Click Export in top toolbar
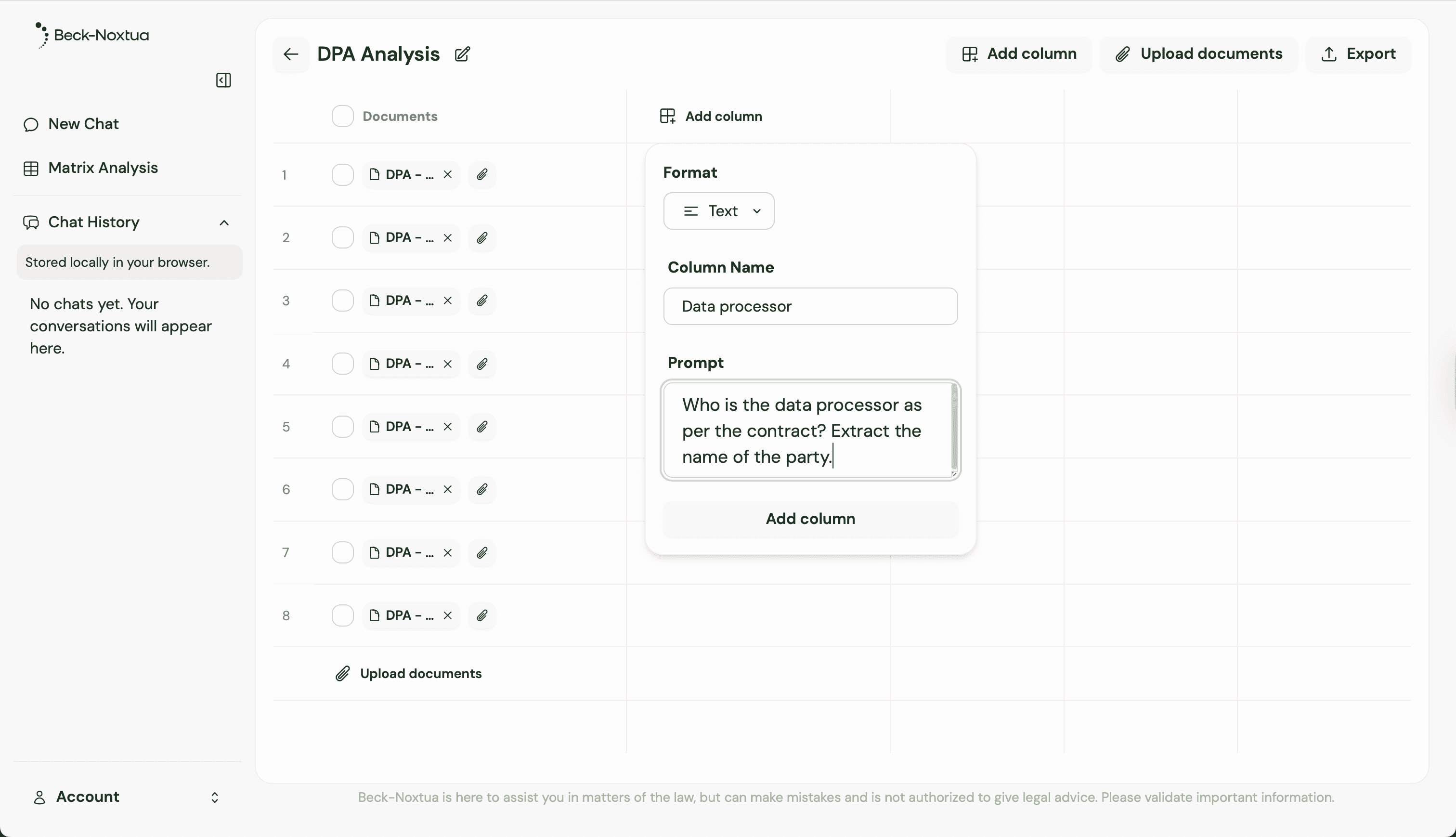The image size is (1456, 837). (1358, 54)
